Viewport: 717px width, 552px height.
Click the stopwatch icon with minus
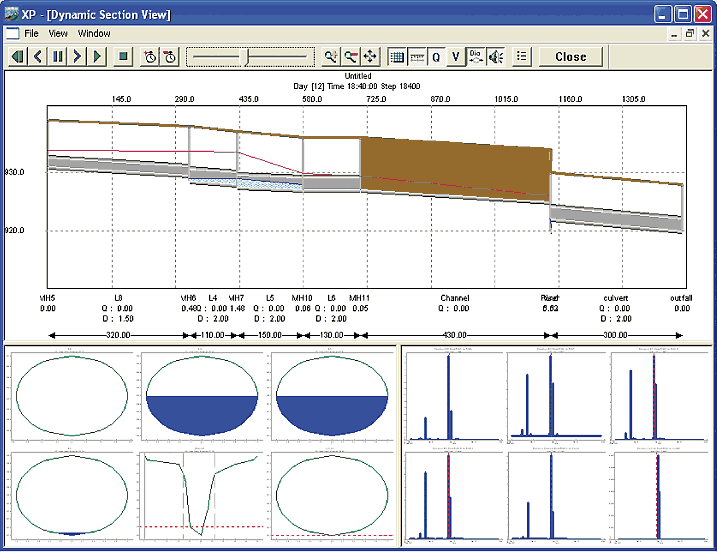click(x=170, y=57)
